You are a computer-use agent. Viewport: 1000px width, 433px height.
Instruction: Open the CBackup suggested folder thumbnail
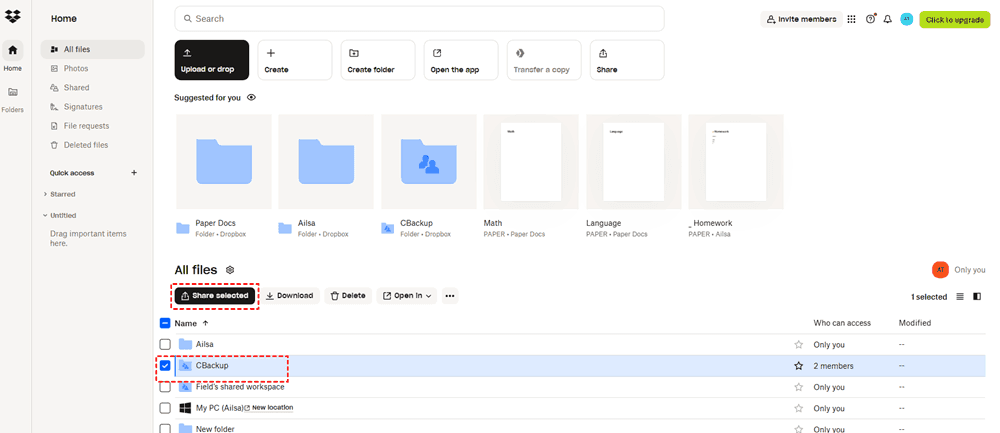click(x=429, y=162)
